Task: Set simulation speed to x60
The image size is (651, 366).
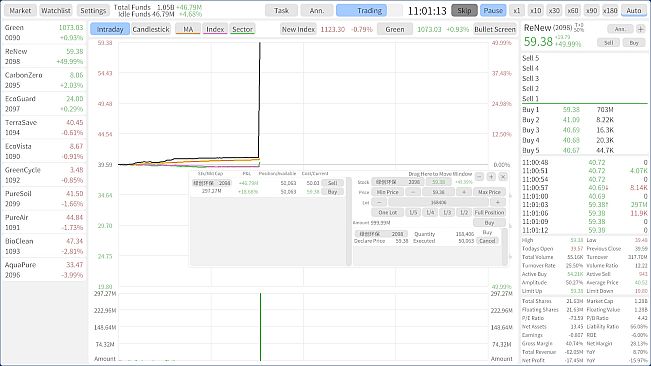Action: tap(573, 10)
